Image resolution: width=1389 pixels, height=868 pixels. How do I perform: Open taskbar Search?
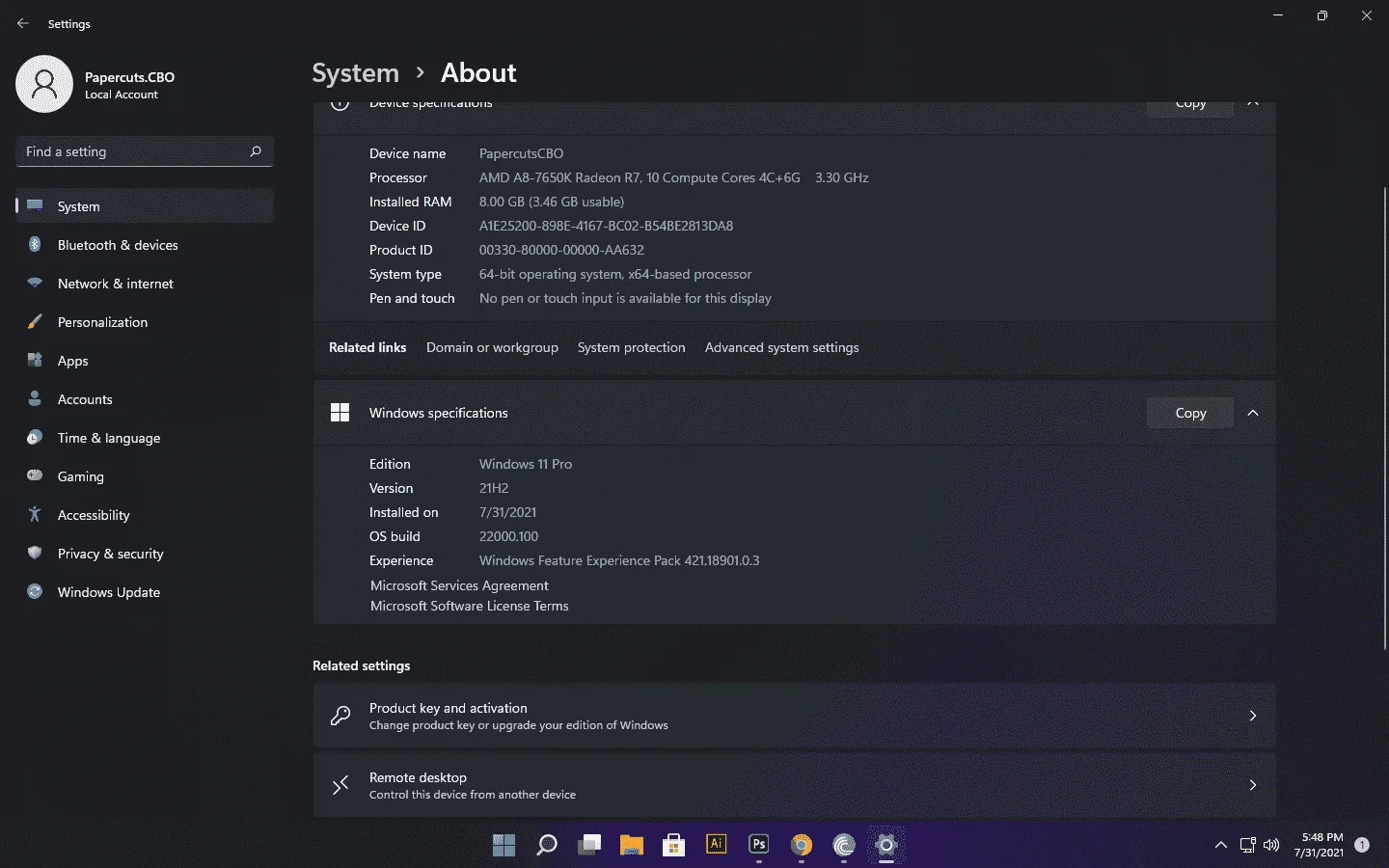coord(547,845)
